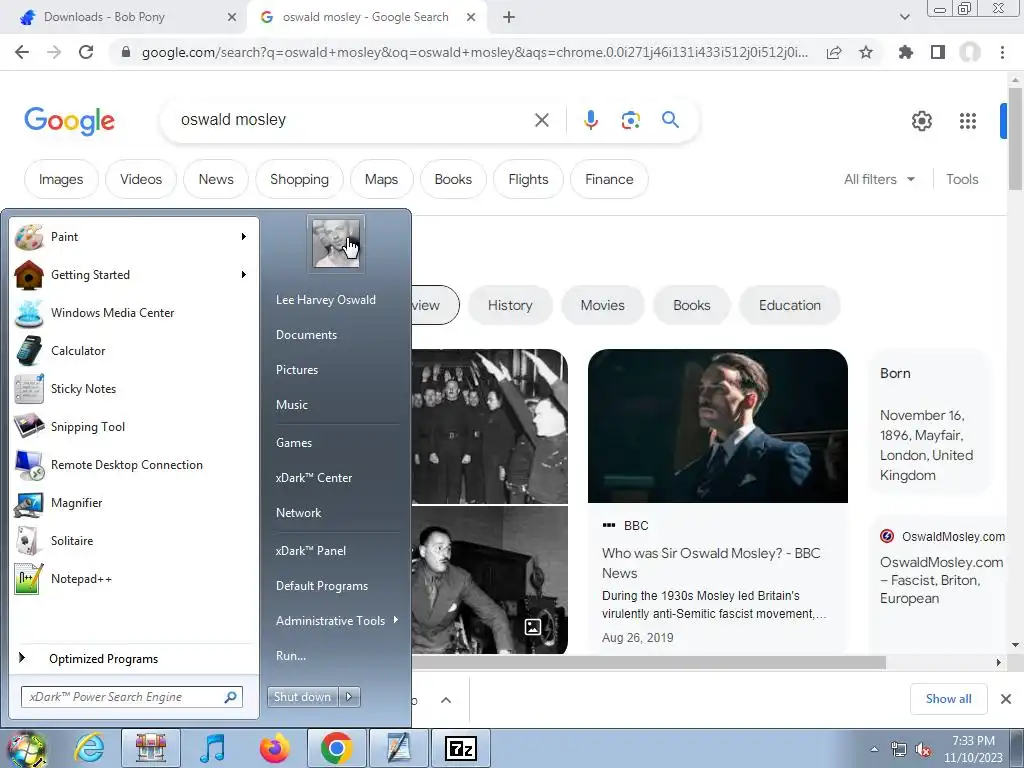Click the blue search magnifier icon
This screenshot has height=768, width=1024.
point(670,120)
